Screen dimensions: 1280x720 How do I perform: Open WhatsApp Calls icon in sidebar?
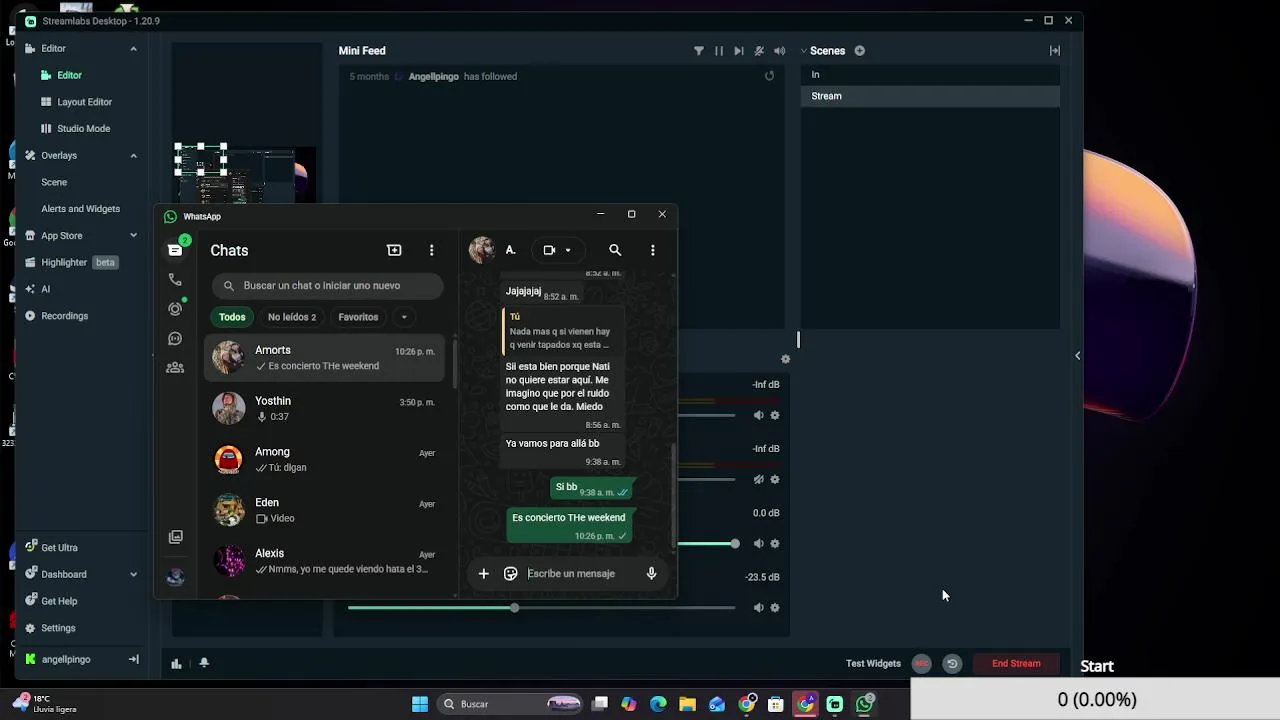(175, 280)
